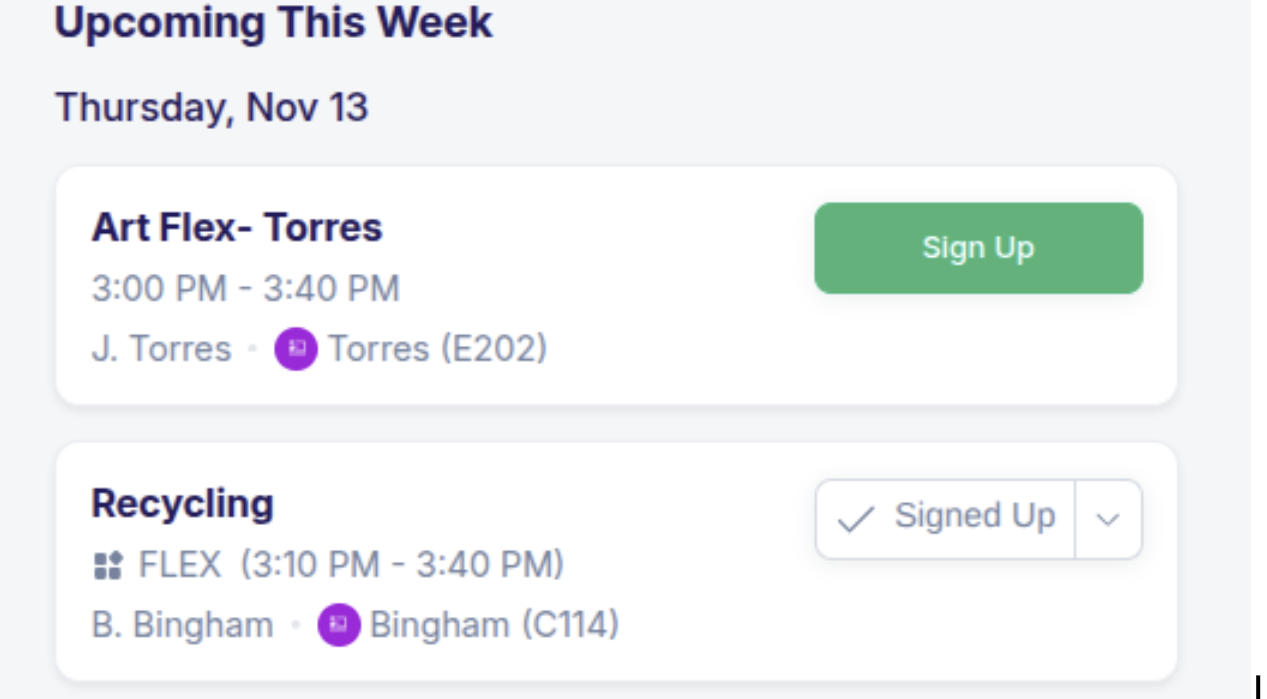
Task: Click the purple room icon beside Bingham (C114)
Action: point(339,625)
